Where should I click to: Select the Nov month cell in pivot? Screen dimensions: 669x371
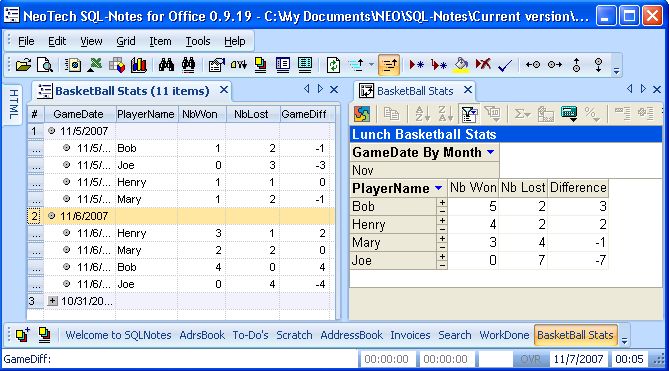[424, 171]
